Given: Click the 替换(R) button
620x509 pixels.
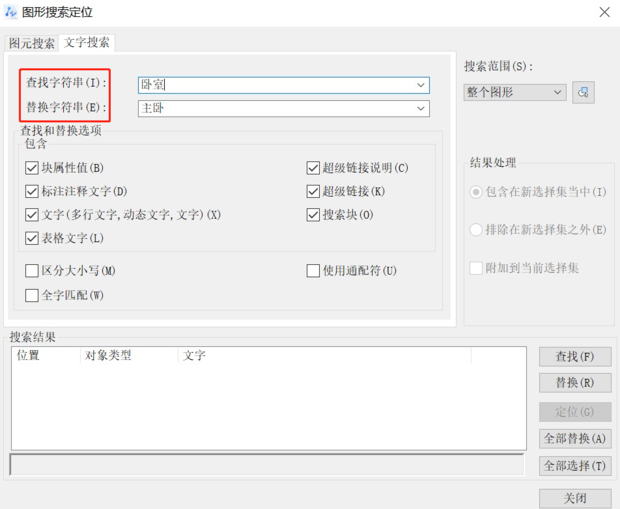Looking at the screenshot, I should 575,383.
